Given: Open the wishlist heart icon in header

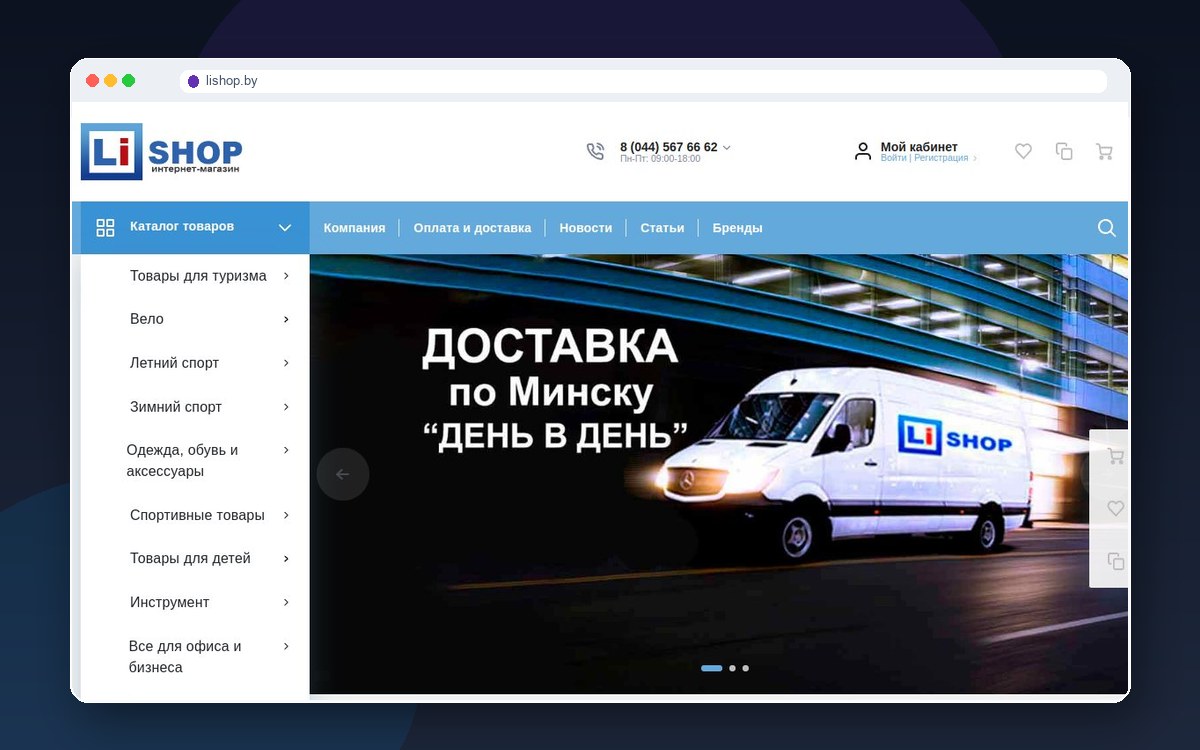Looking at the screenshot, I should [x=1023, y=151].
